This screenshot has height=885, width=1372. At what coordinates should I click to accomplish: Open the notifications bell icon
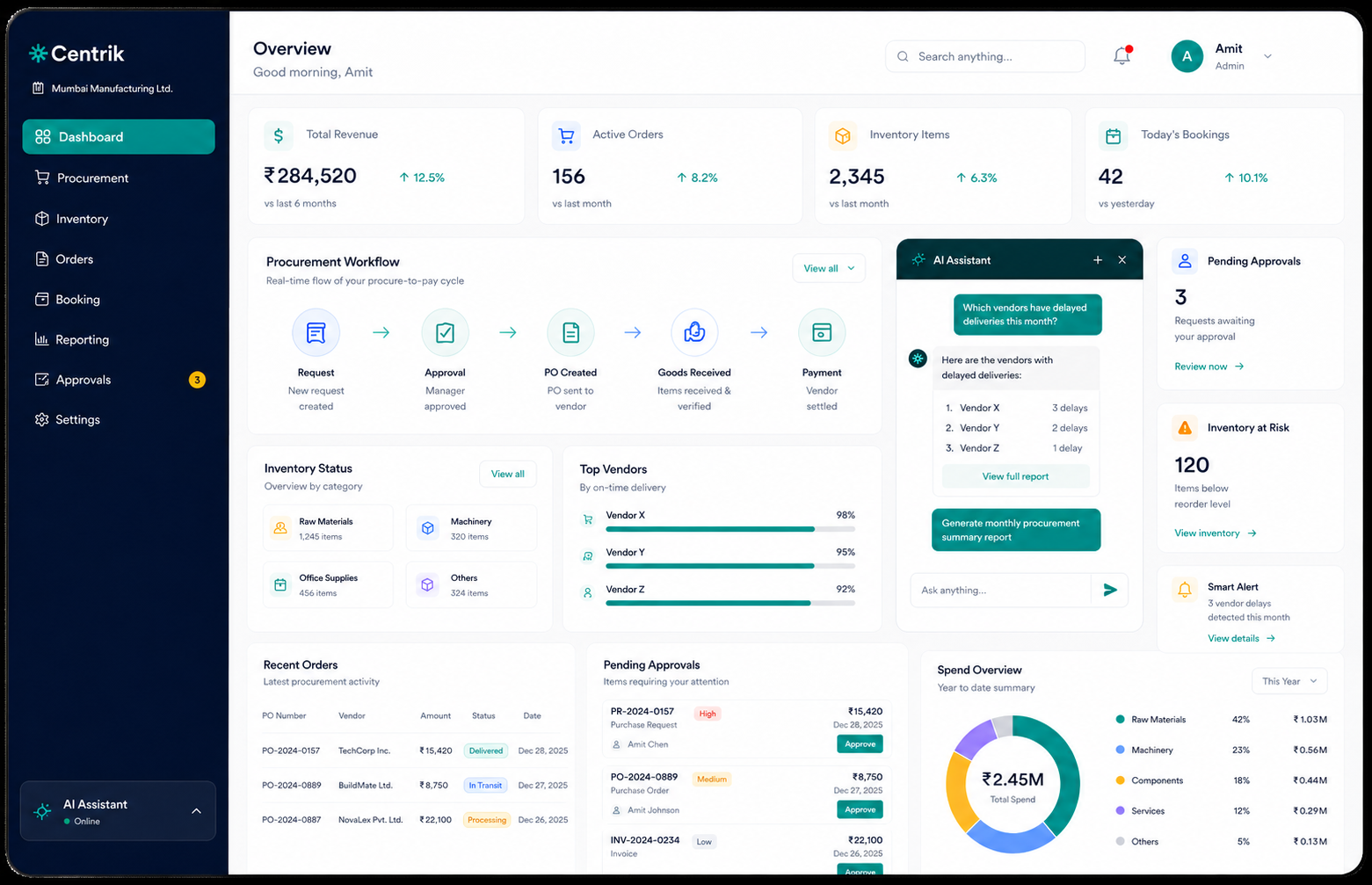click(x=1122, y=55)
